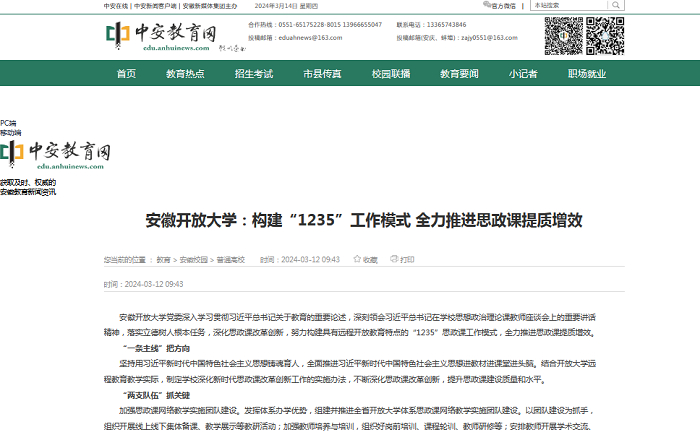Click the 获取及时、权威的 caption at left

click(28, 182)
